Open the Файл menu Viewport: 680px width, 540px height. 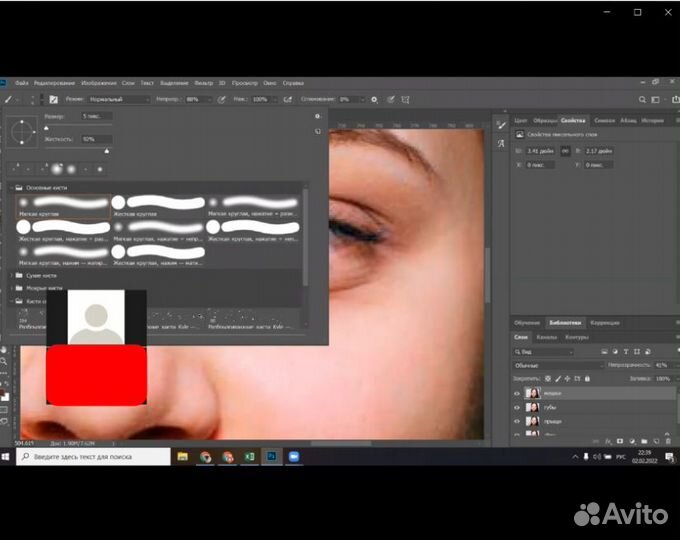click(22, 83)
